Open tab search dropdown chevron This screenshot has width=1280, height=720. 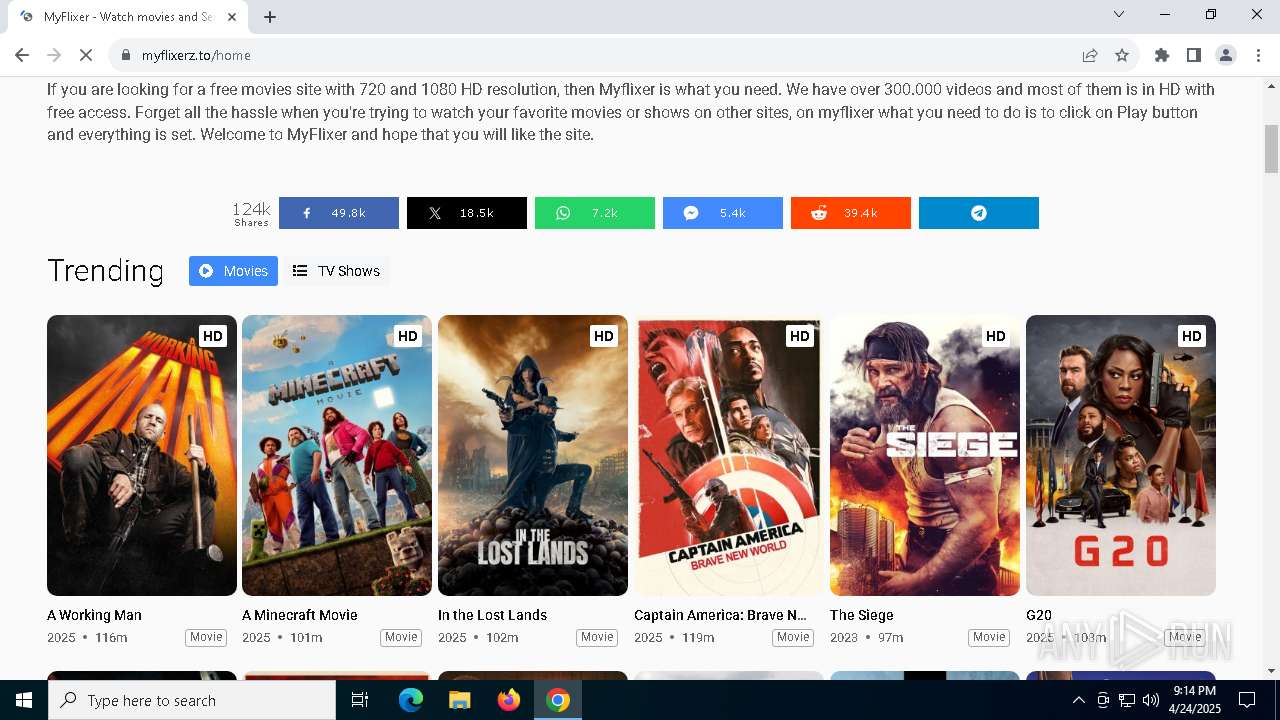[1119, 14]
